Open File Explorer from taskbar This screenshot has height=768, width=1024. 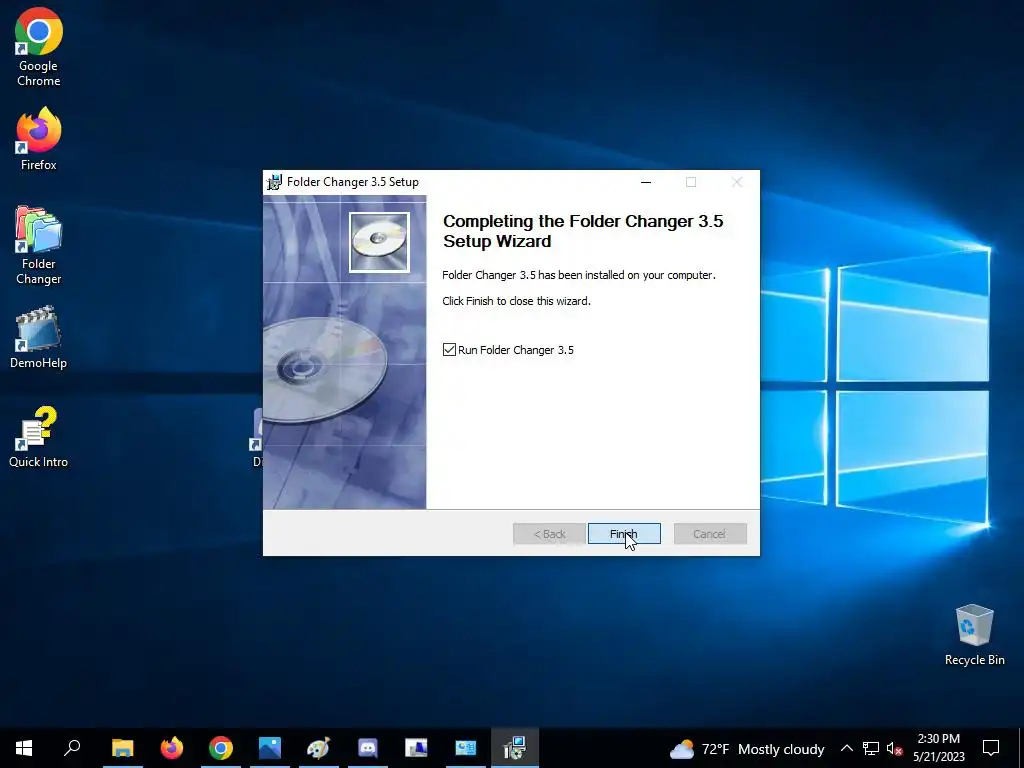coord(122,748)
